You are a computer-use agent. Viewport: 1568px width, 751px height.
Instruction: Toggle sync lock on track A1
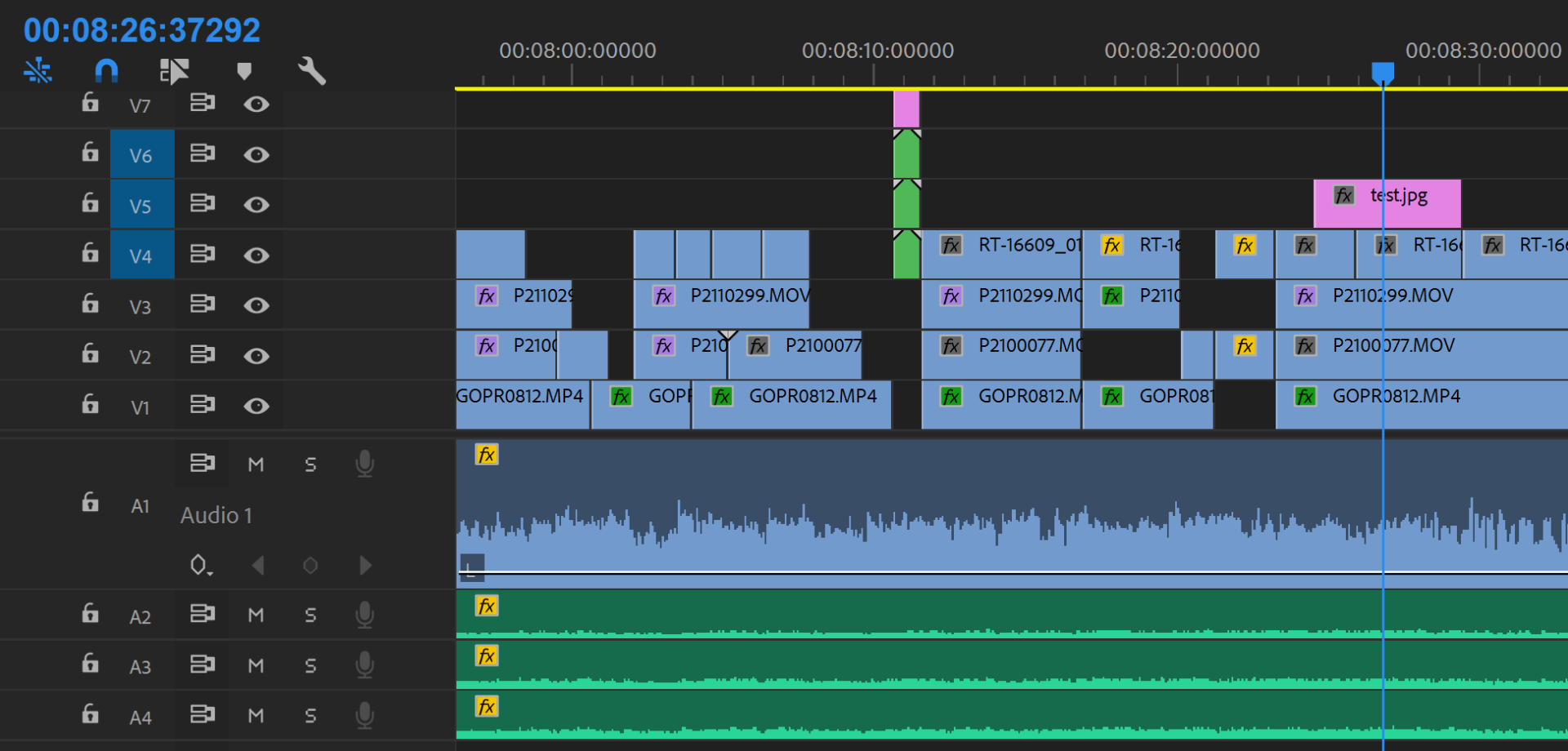(202, 464)
